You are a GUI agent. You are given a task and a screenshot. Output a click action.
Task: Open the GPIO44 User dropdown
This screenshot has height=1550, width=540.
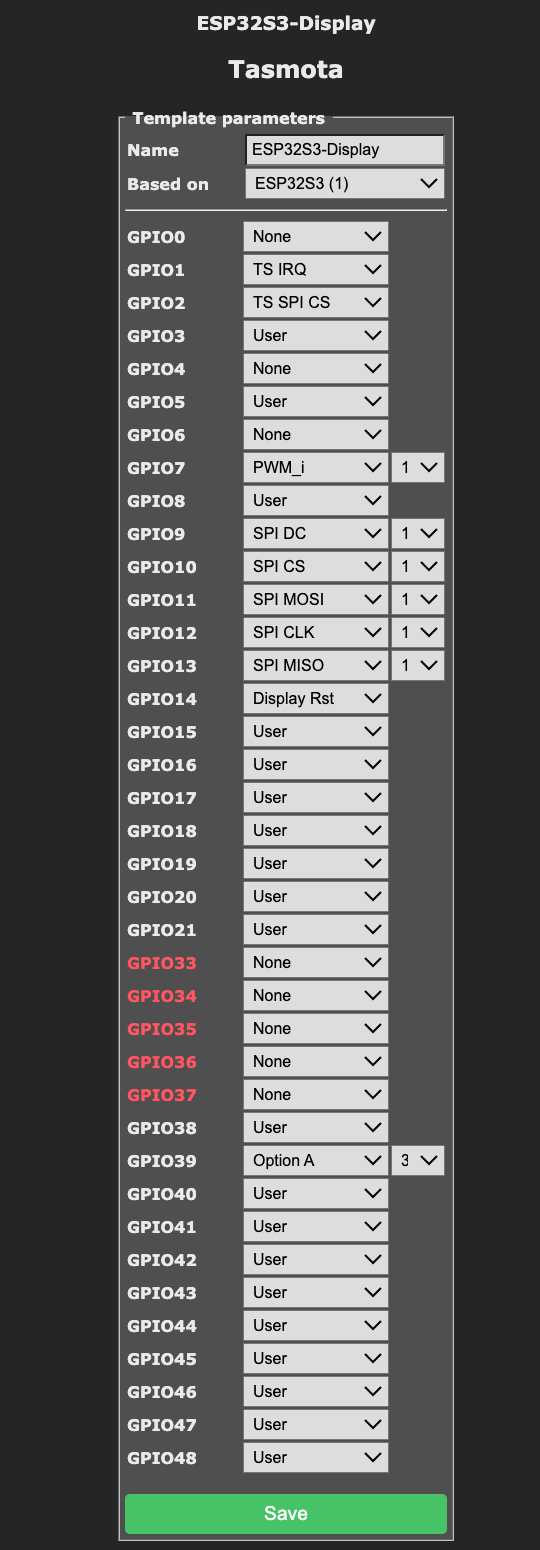316,1326
